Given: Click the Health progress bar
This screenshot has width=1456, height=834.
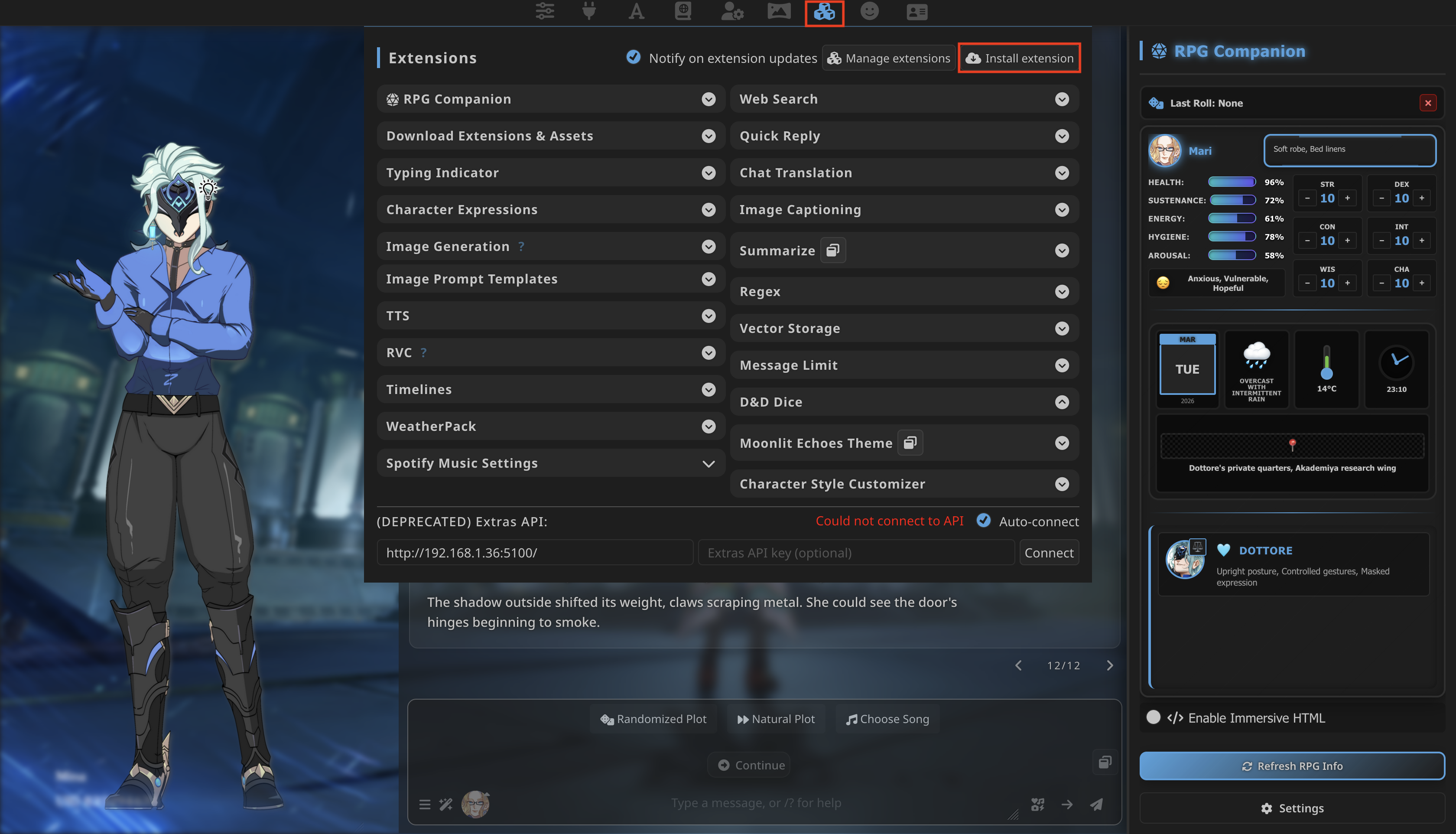Looking at the screenshot, I should pyautogui.click(x=1232, y=182).
